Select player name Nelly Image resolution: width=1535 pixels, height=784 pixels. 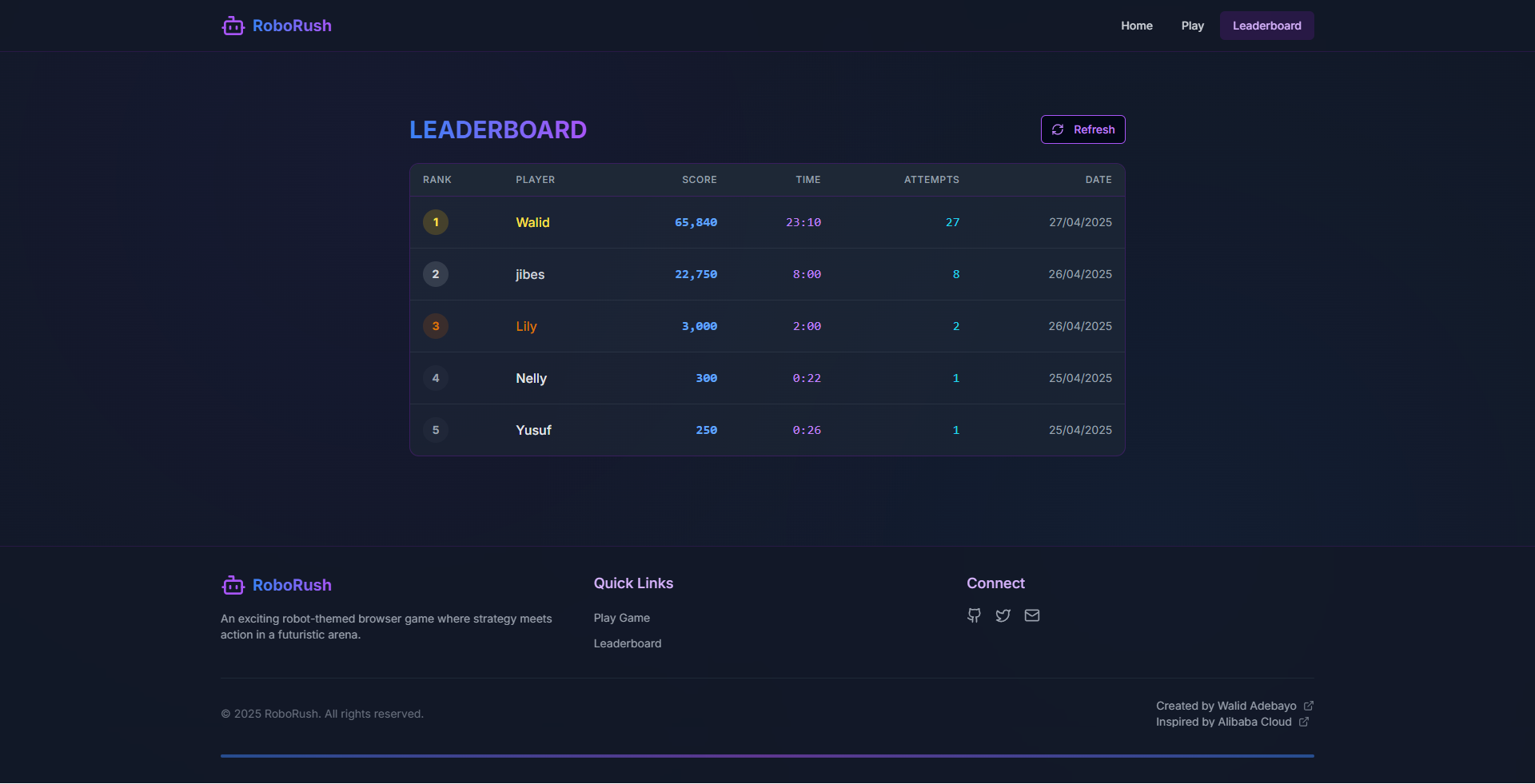coord(531,378)
